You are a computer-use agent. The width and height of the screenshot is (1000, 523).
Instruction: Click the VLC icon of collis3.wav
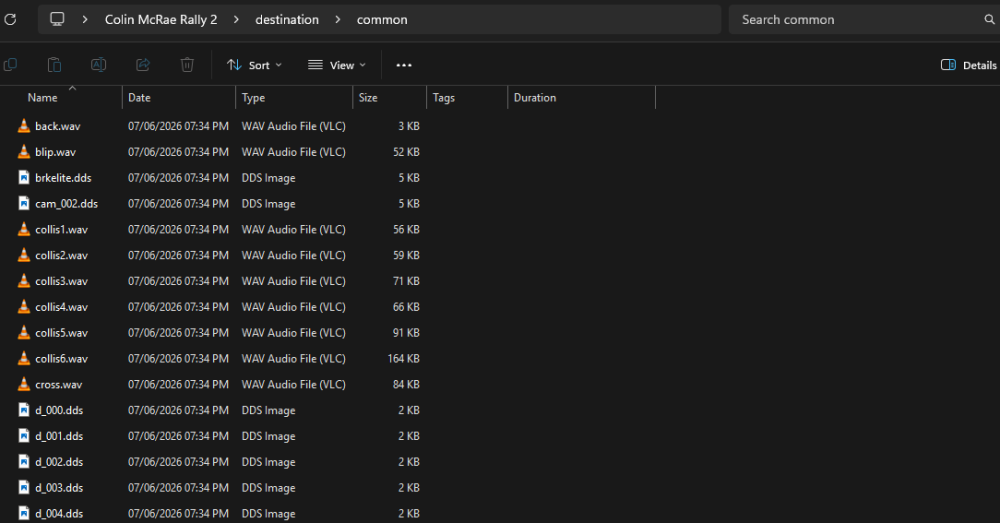[x=24, y=281]
